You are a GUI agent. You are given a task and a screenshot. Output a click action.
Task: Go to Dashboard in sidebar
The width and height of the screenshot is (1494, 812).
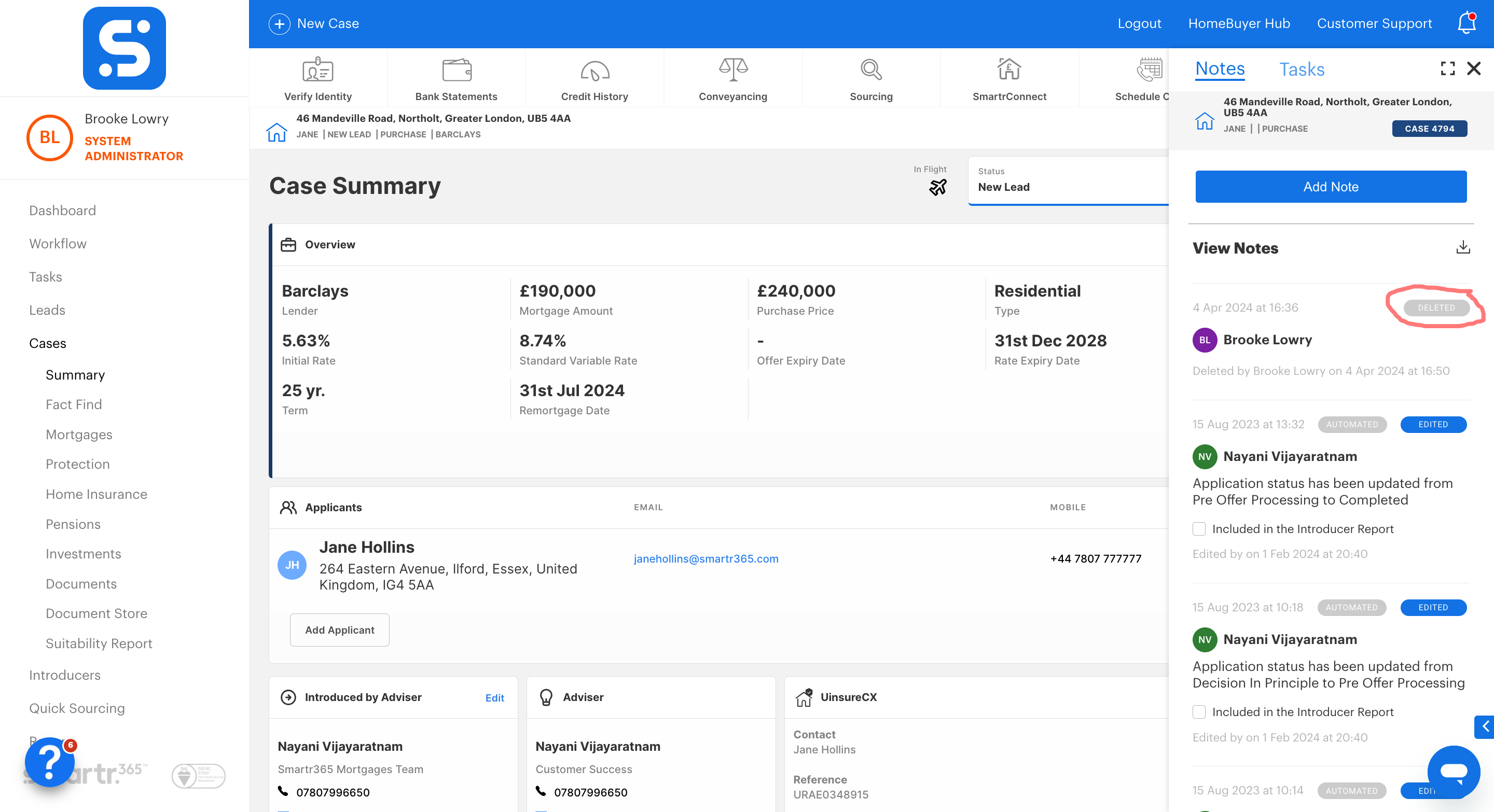pyautogui.click(x=63, y=211)
